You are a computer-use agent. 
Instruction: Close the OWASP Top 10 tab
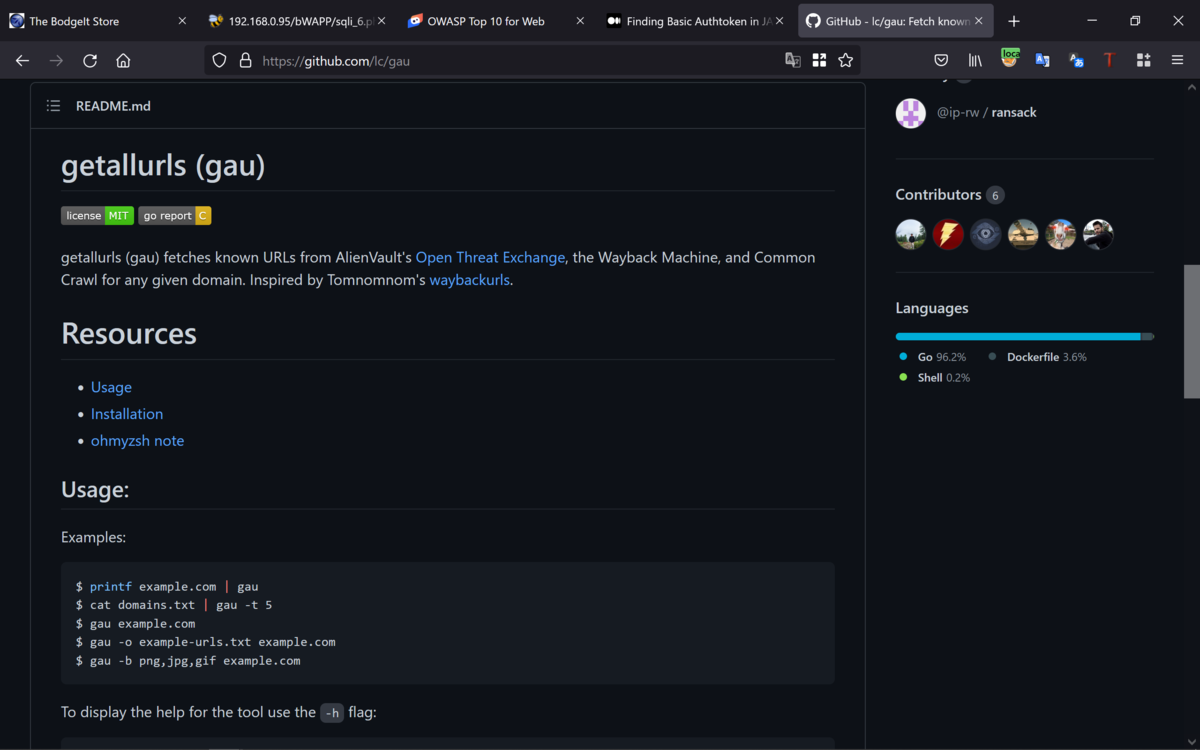point(580,21)
